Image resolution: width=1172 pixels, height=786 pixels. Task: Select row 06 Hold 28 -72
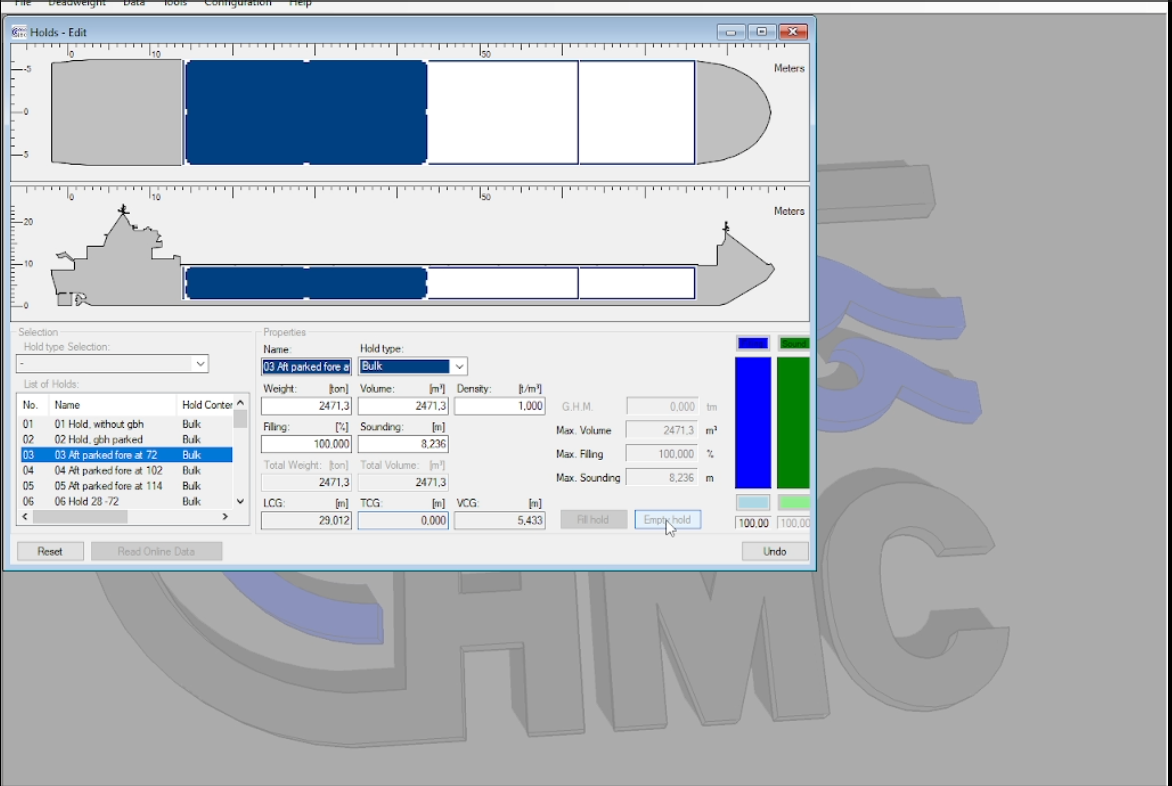[x=126, y=501]
